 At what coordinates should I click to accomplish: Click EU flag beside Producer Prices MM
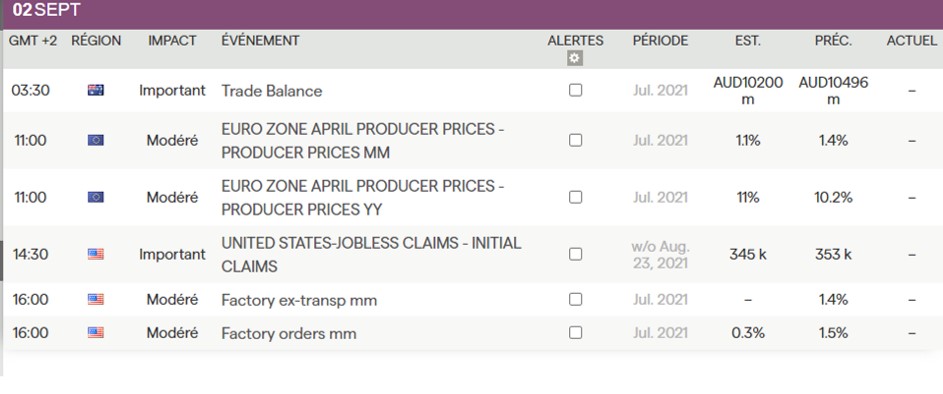pos(96,140)
